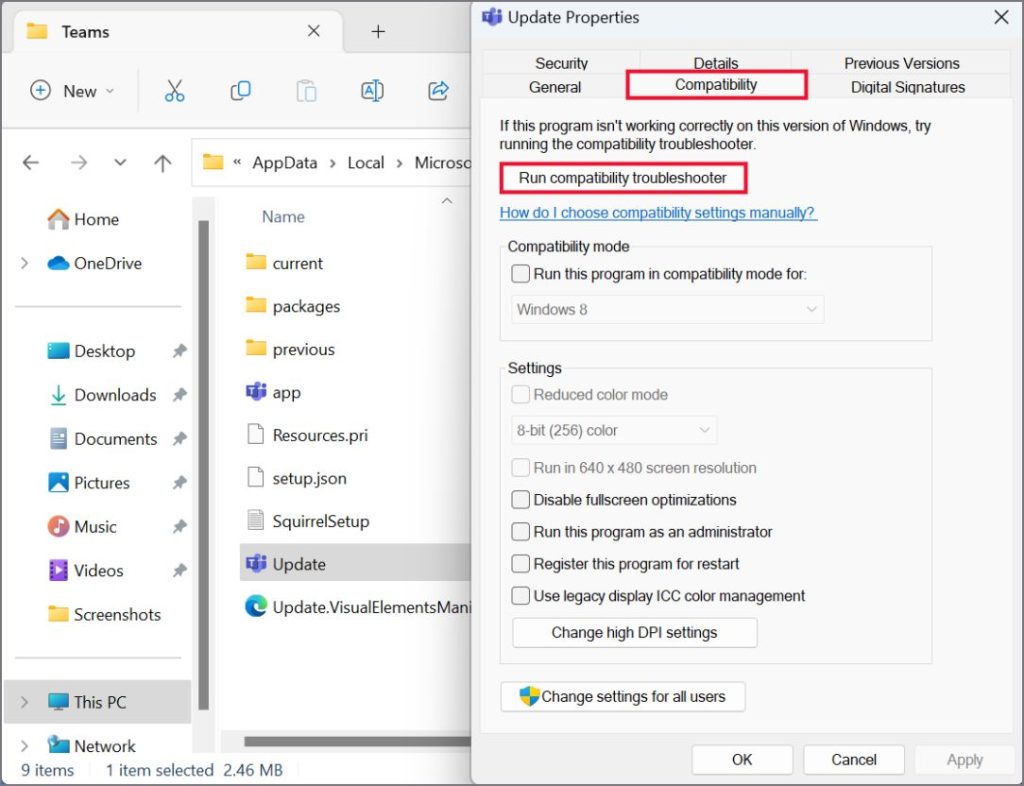
Task: Close the Teams Explorer tab
Action: pos(313,31)
